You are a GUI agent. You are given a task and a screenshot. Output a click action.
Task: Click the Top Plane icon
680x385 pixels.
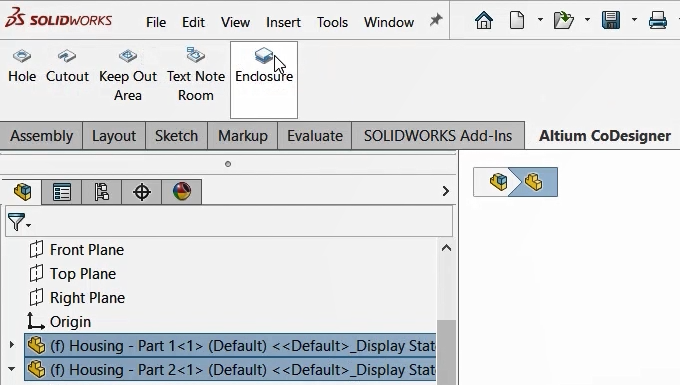click(36, 274)
